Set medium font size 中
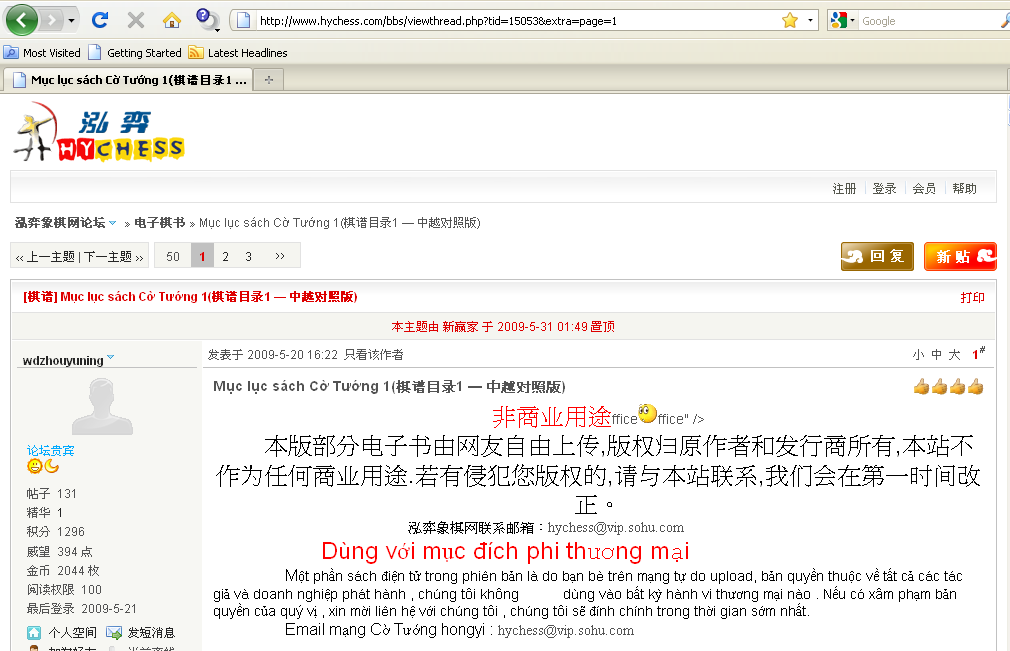This screenshot has width=1010, height=651. tap(937, 355)
